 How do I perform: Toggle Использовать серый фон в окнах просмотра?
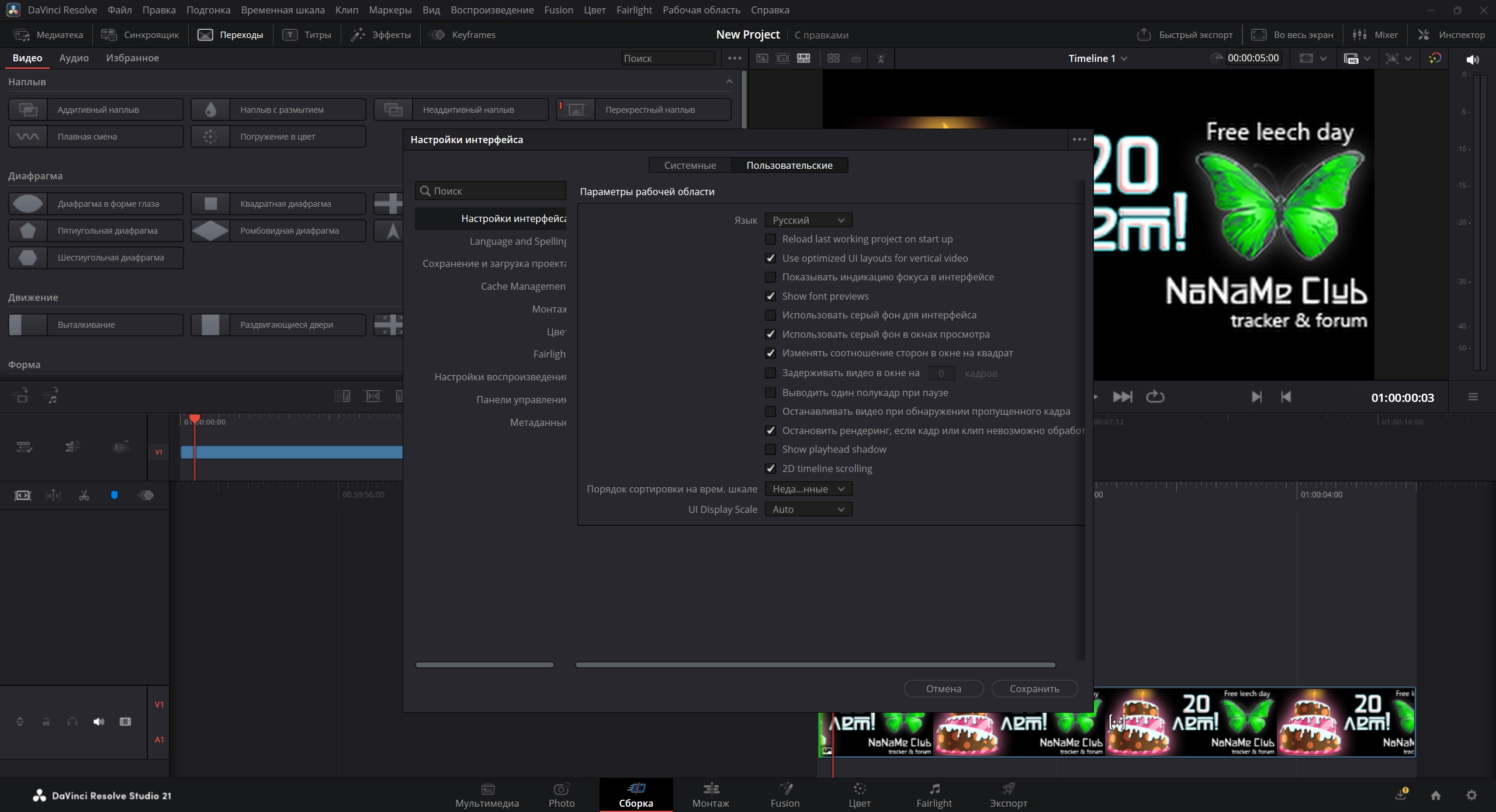click(x=771, y=334)
